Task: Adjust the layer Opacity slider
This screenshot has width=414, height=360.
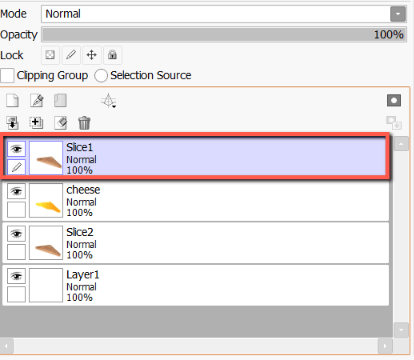Action: pos(224,35)
